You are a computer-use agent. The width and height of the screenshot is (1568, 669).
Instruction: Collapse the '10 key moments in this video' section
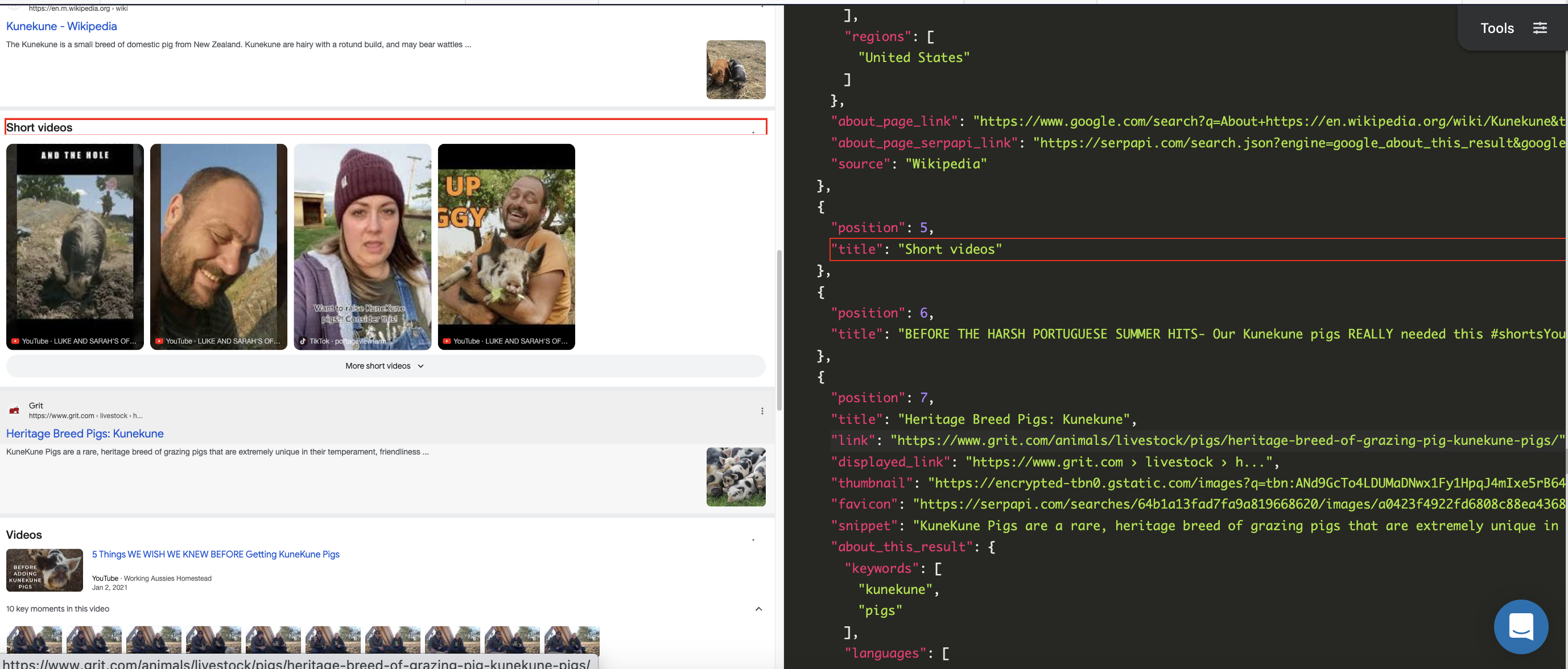758,609
